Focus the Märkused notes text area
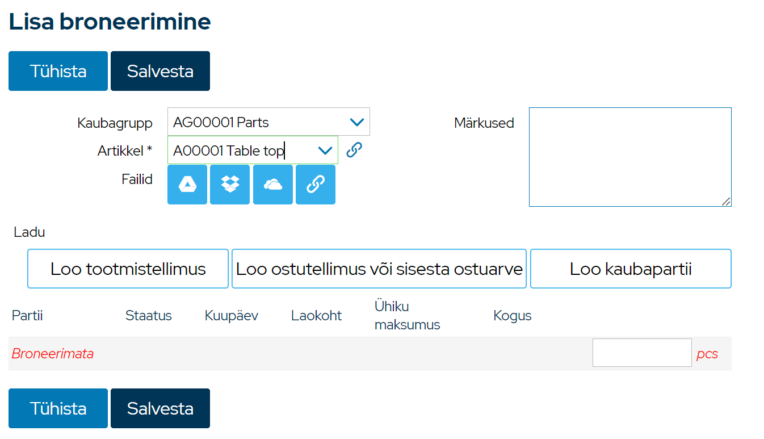764x439 pixels. (x=630, y=157)
